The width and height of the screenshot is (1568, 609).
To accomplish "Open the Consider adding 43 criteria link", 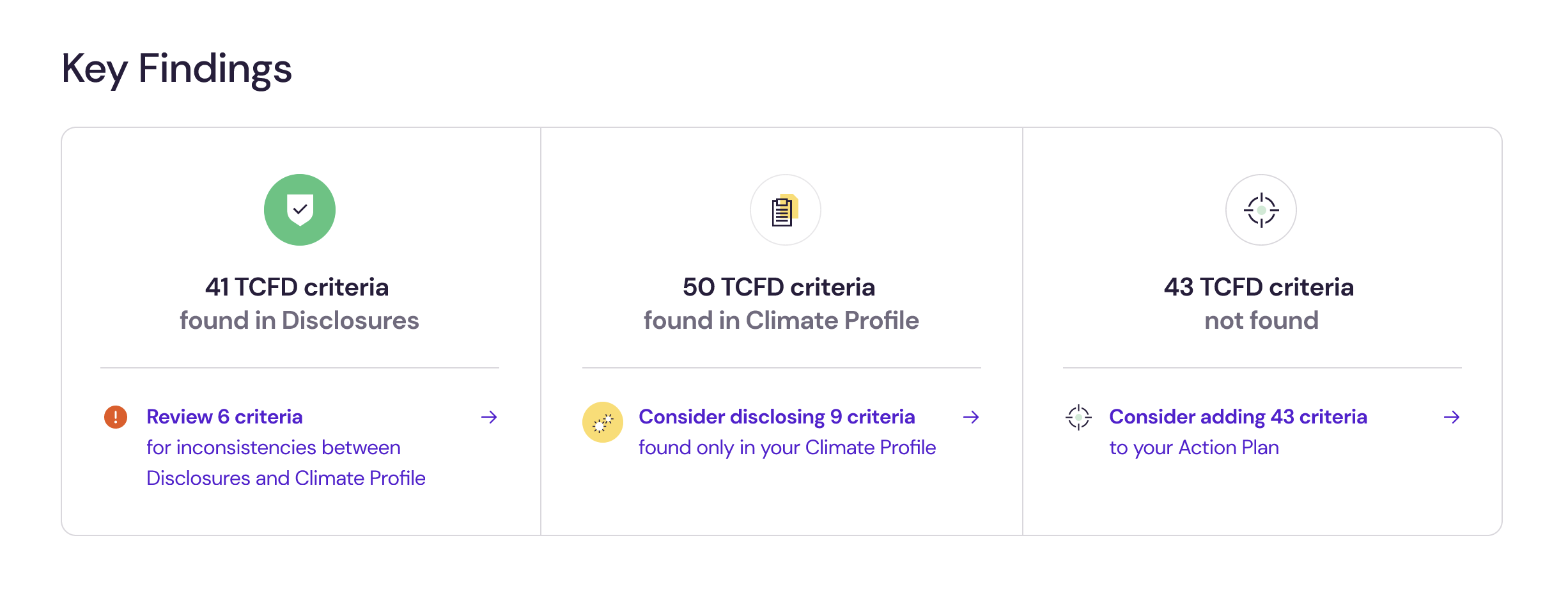I will tap(1238, 417).
